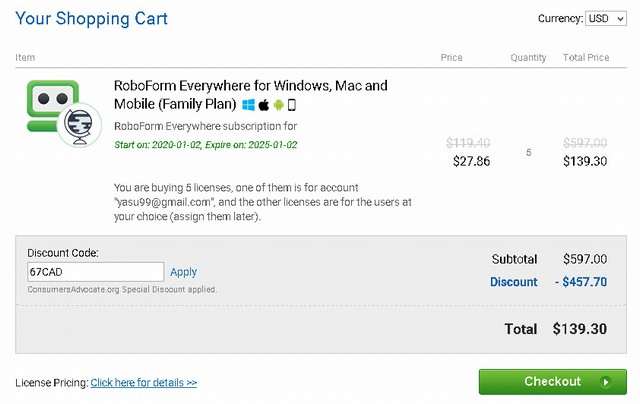
Task: Click the discounted $27.86 unit price
Action: tap(471, 161)
